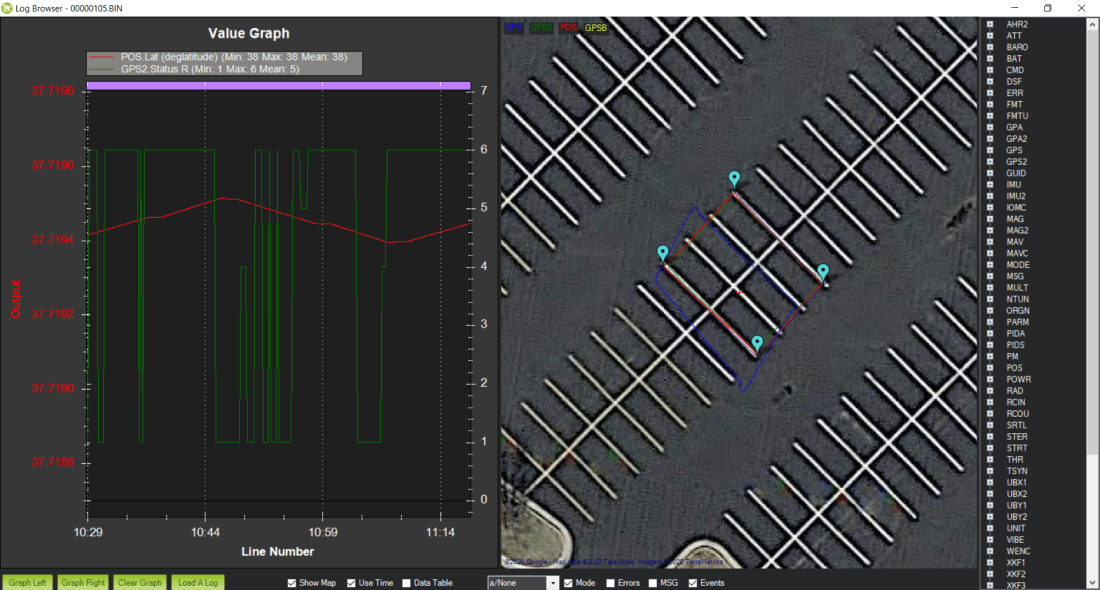This screenshot has height=590, width=1100.
Task: Click the yellow GPSB legend label on map
Action: pyautogui.click(x=595, y=28)
